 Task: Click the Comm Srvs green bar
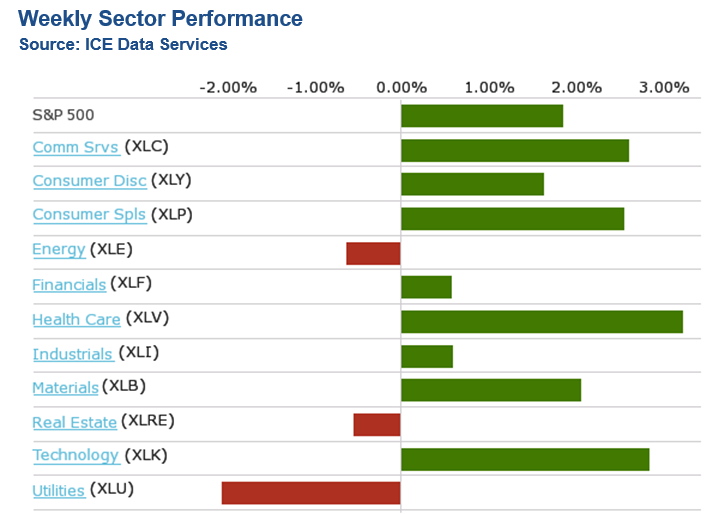(514, 150)
